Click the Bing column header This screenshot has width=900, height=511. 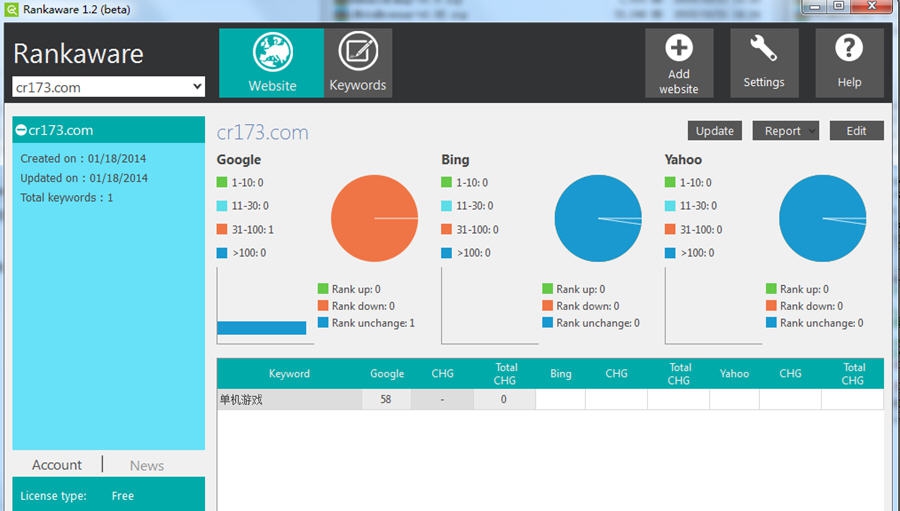click(x=561, y=373)
